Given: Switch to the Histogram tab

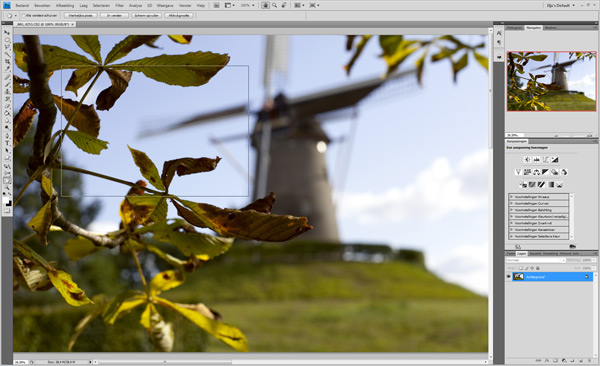Looking at the screenshot, I should coord(514,28).
